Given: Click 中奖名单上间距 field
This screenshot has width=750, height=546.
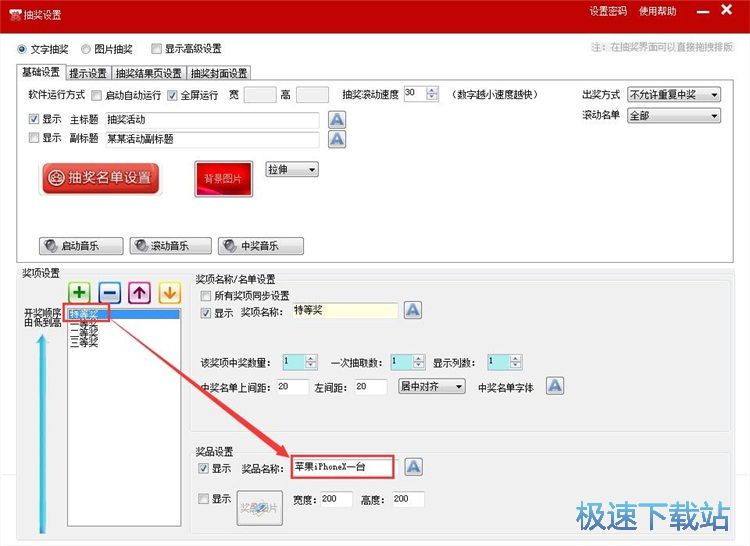Looking at the screenshot, I should (x=292, y=387).
